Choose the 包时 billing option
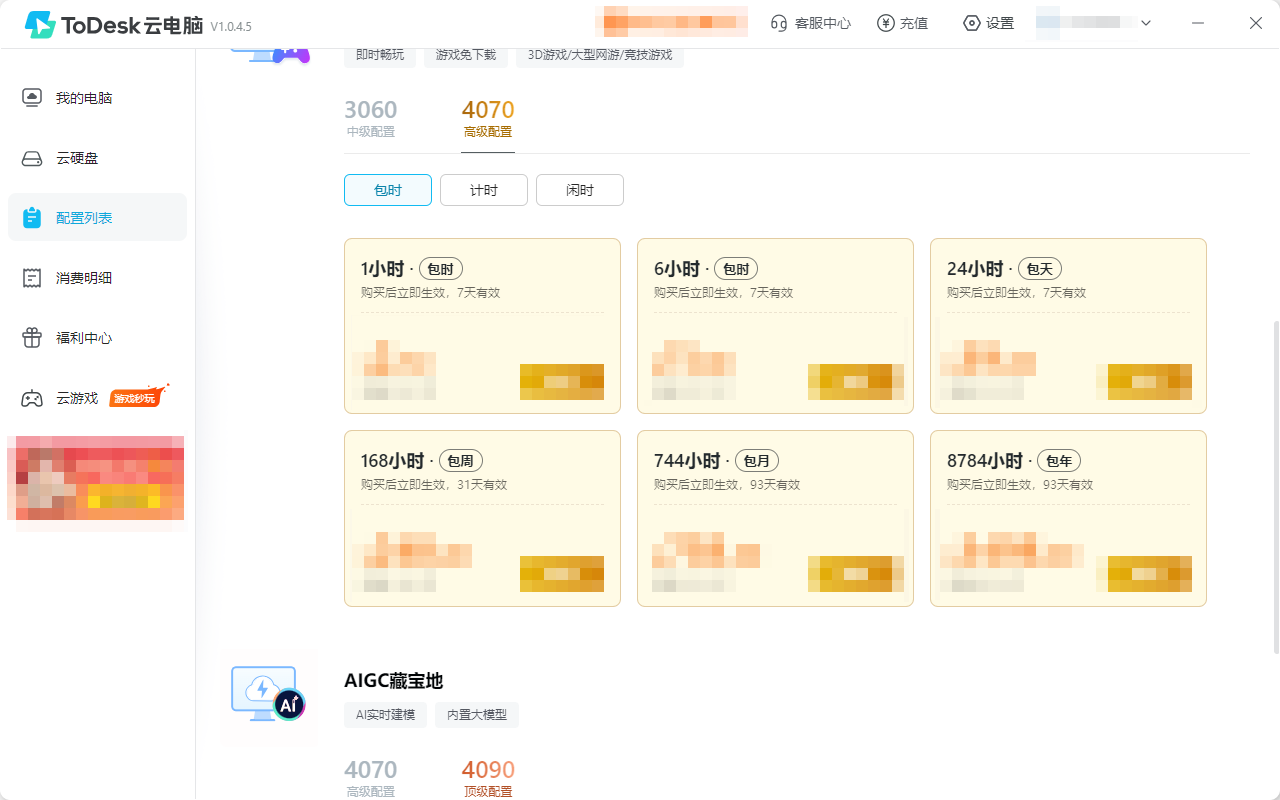Viewport: 1280px width, 800px height. pyautogui.click(x=388, y=190)
